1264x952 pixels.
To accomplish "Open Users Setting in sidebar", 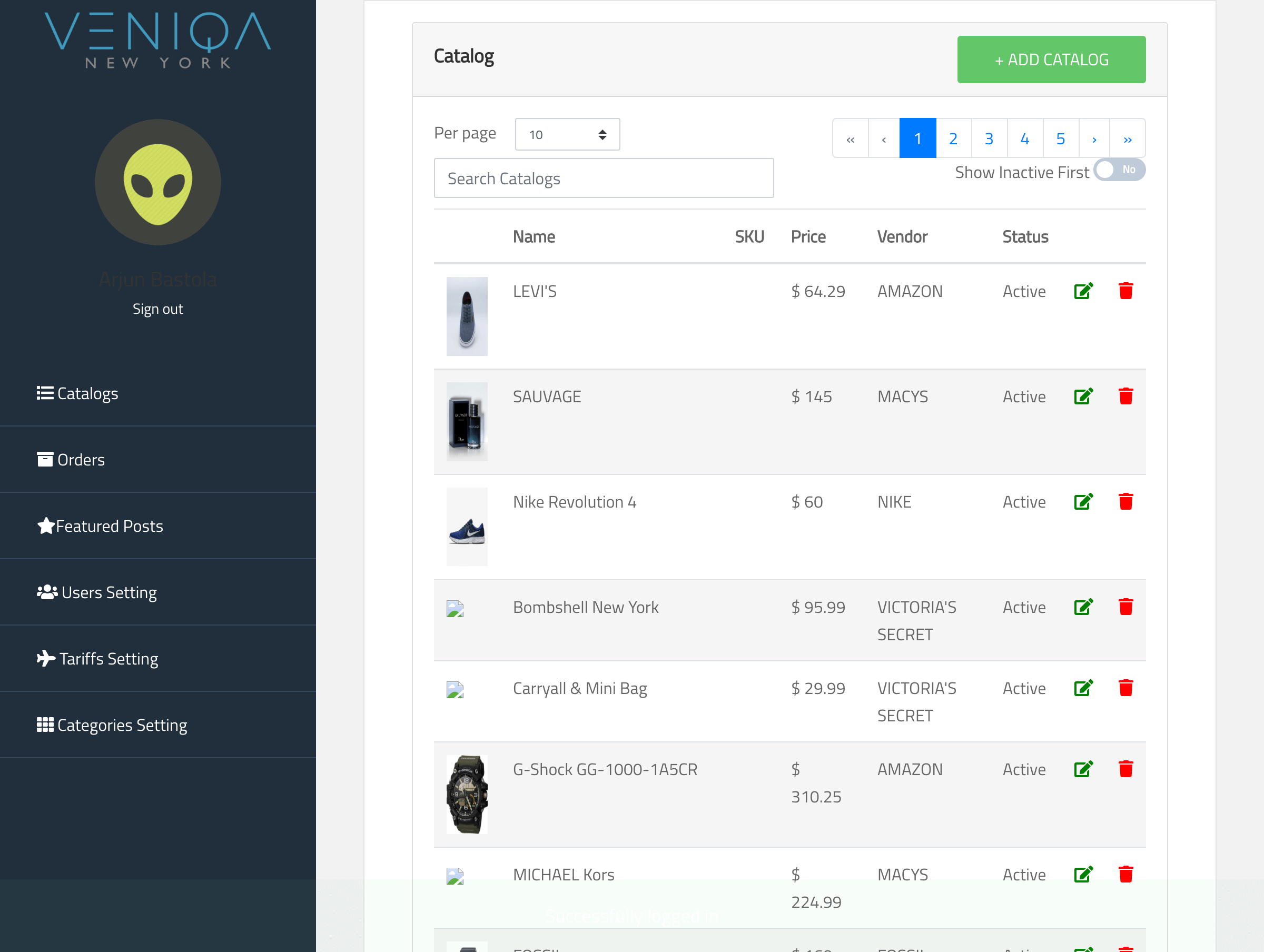I will 96,592.
